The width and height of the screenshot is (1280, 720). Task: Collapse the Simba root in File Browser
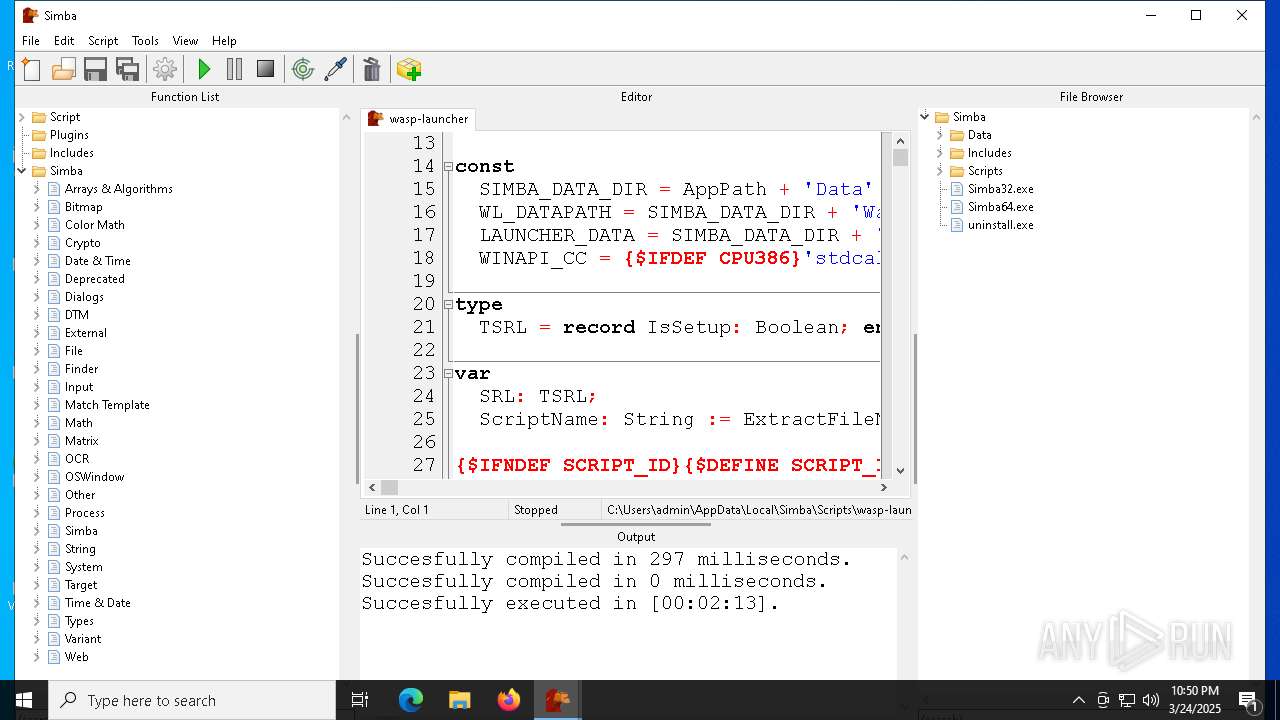click(925, 117)
